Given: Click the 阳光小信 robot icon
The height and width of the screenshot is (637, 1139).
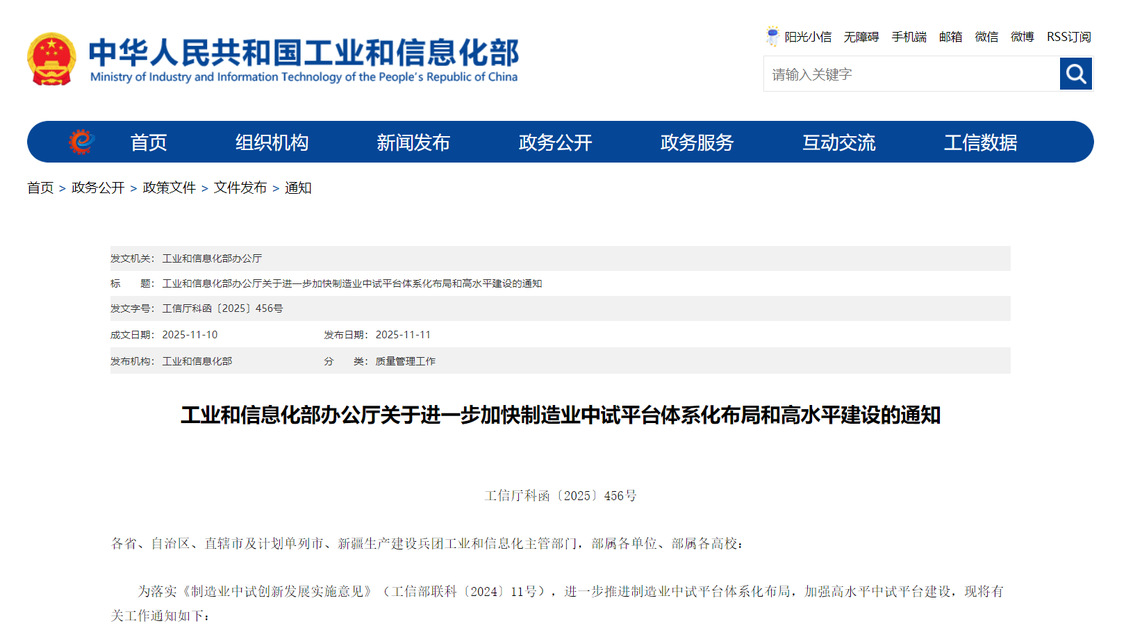Looking at the screenshot, I should pyautogui.click(x=772, y=37).
